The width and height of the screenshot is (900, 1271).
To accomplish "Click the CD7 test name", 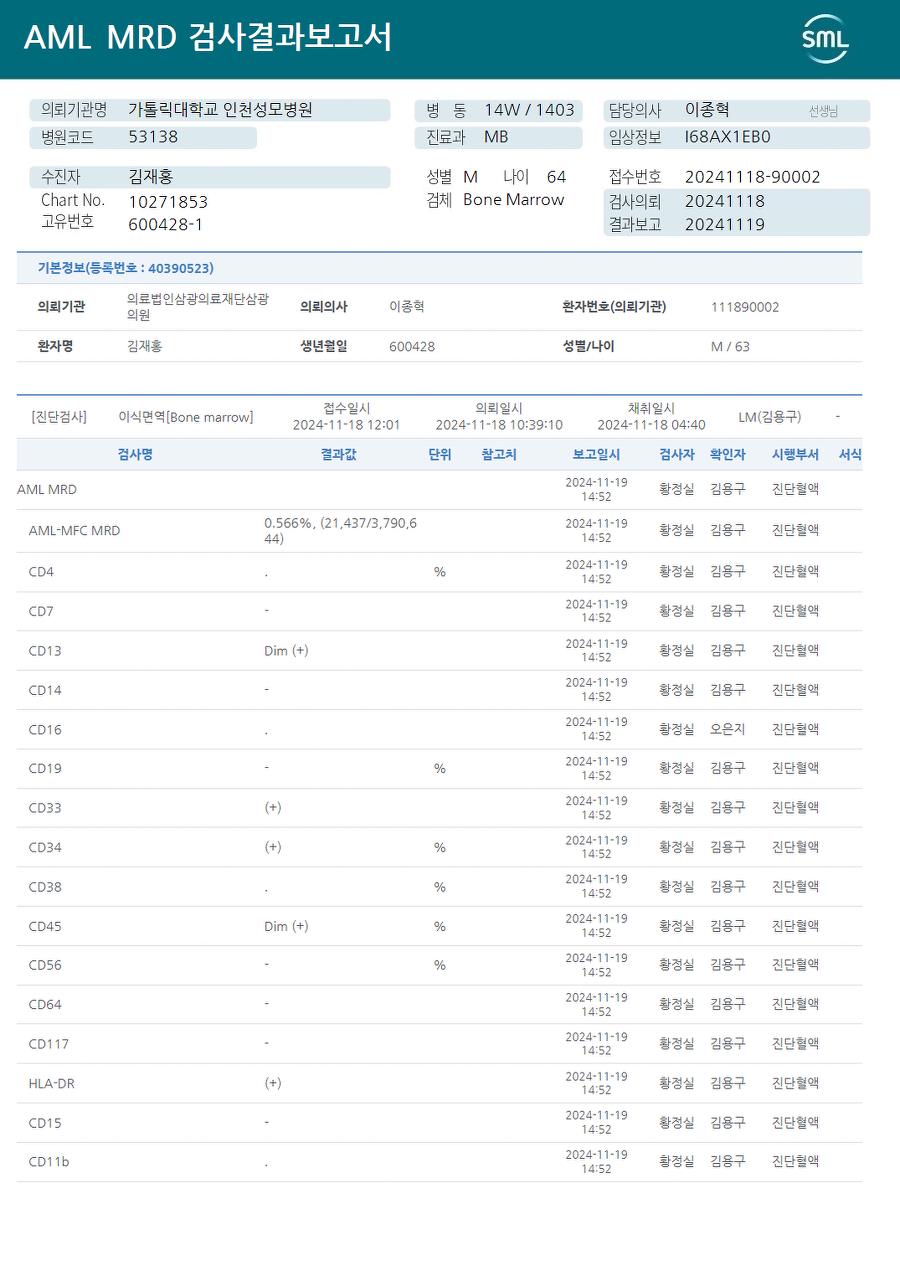I will tap(41, 611).
